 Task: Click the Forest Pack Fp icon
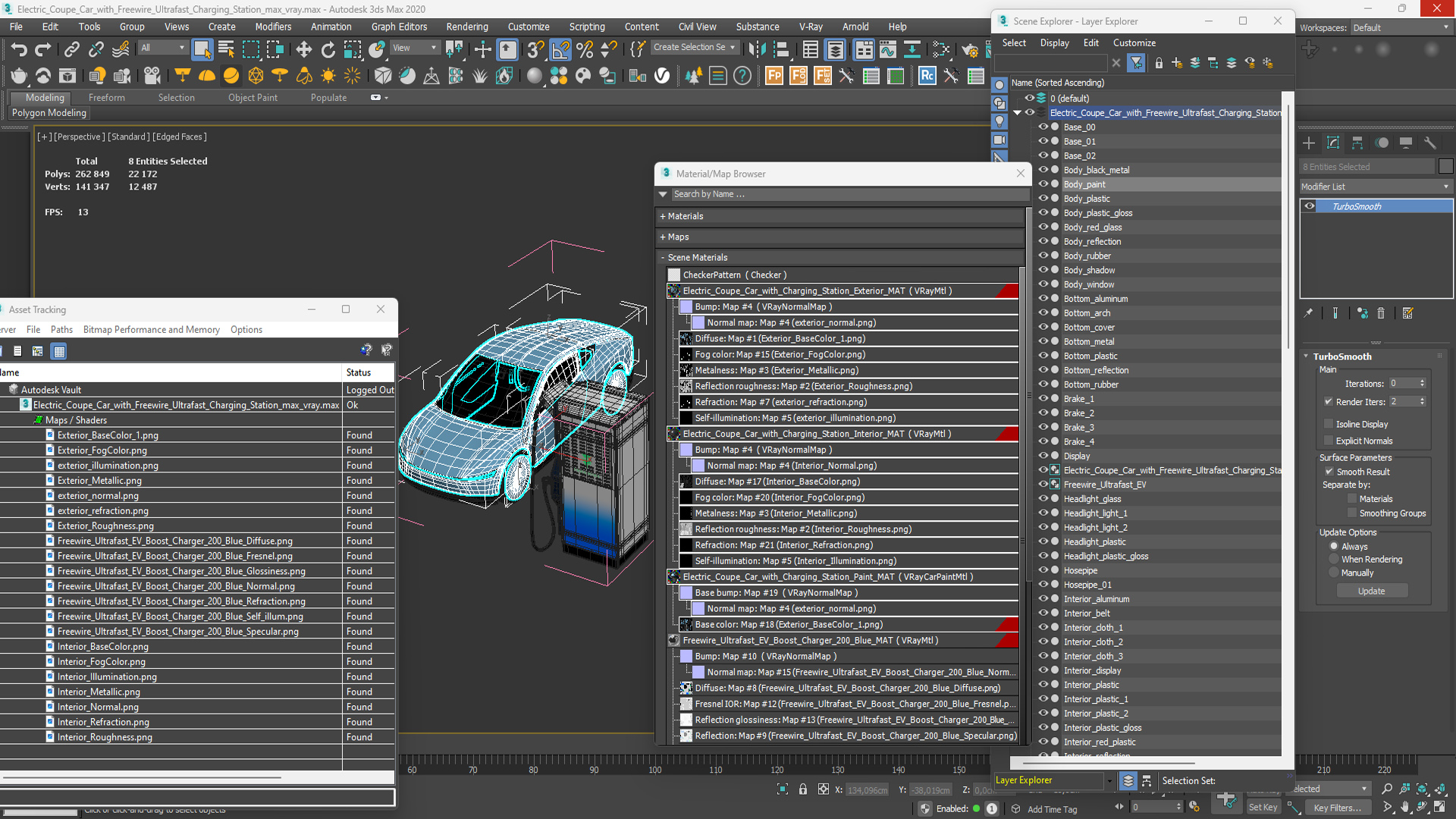[x=774, y=76]
